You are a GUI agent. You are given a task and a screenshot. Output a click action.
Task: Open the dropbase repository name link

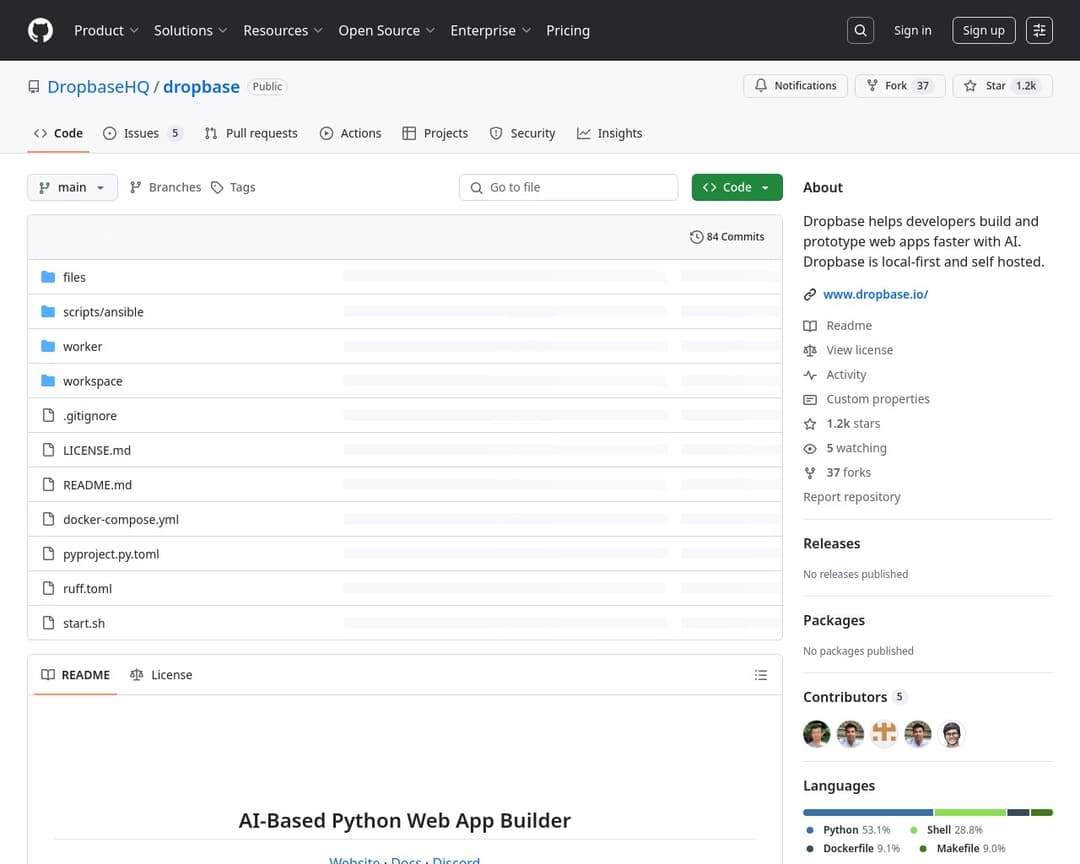click(201, 87)
